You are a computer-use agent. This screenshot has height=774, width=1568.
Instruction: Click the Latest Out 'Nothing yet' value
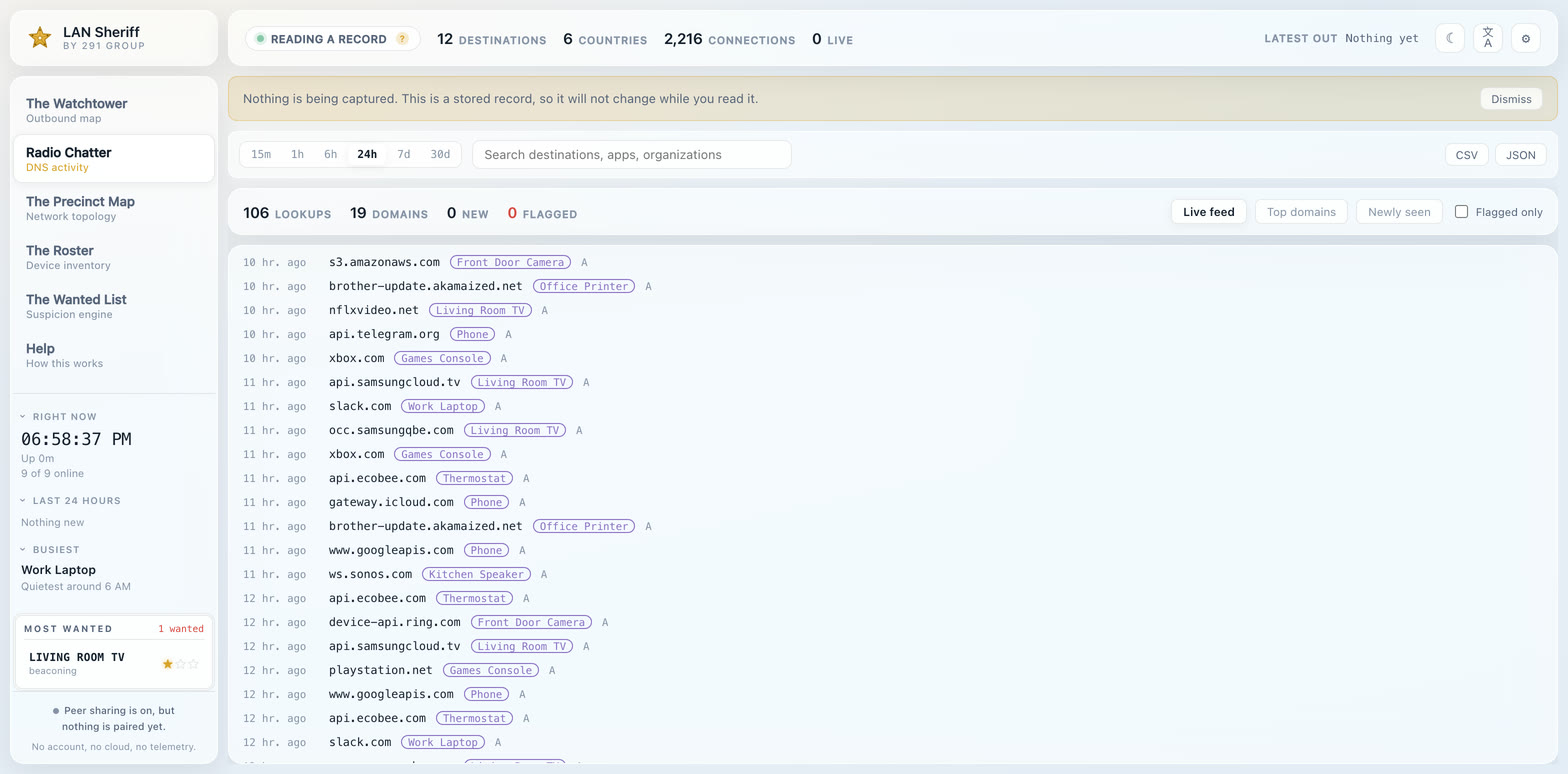[1382, 38]
